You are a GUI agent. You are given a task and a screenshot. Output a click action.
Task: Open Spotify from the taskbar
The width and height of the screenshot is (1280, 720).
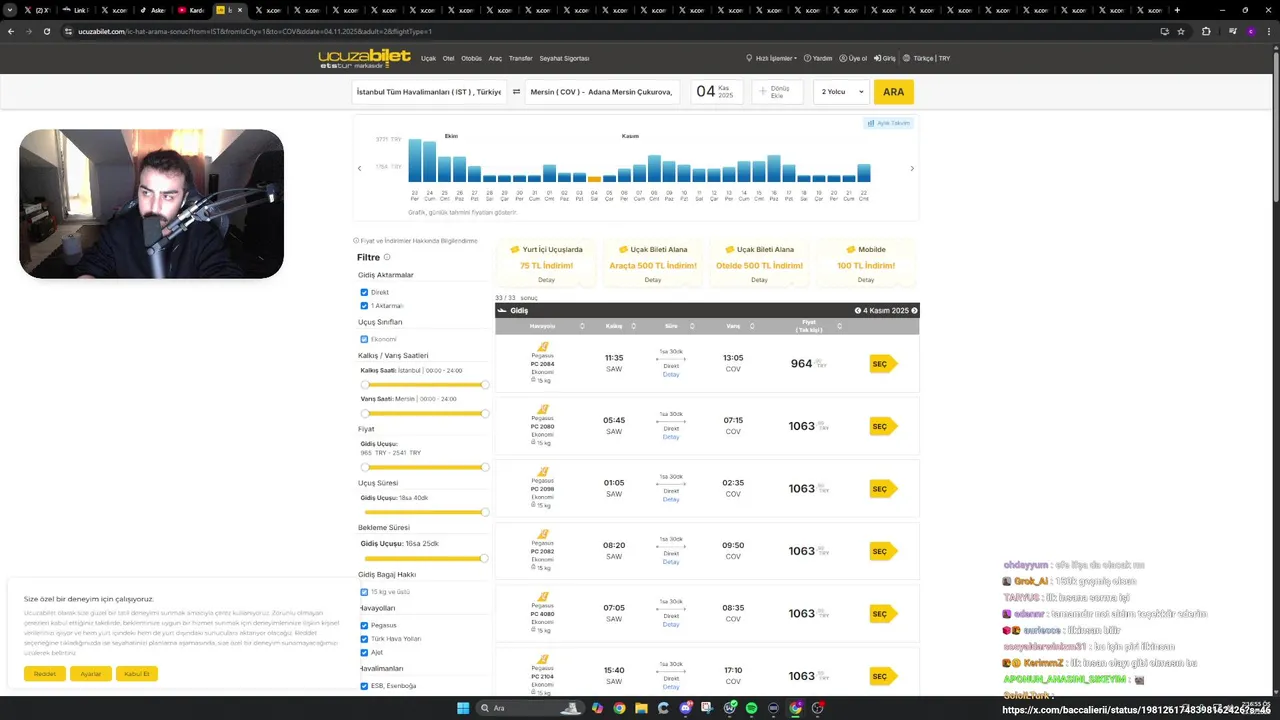click(x=751, y=708)
